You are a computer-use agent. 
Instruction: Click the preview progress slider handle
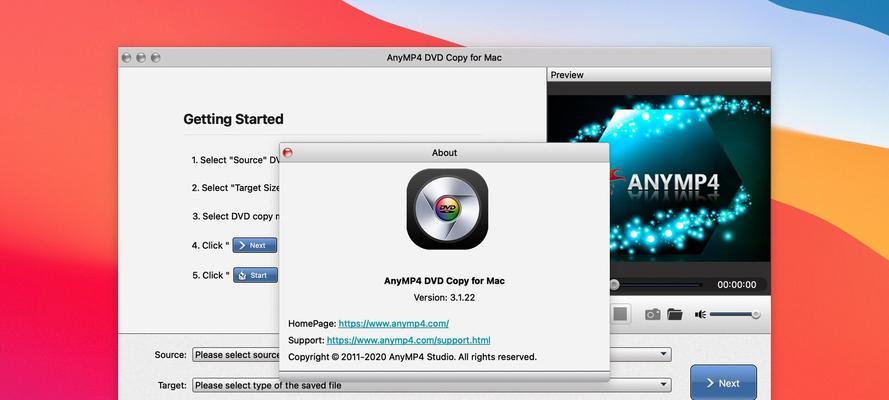coord(614,284)
